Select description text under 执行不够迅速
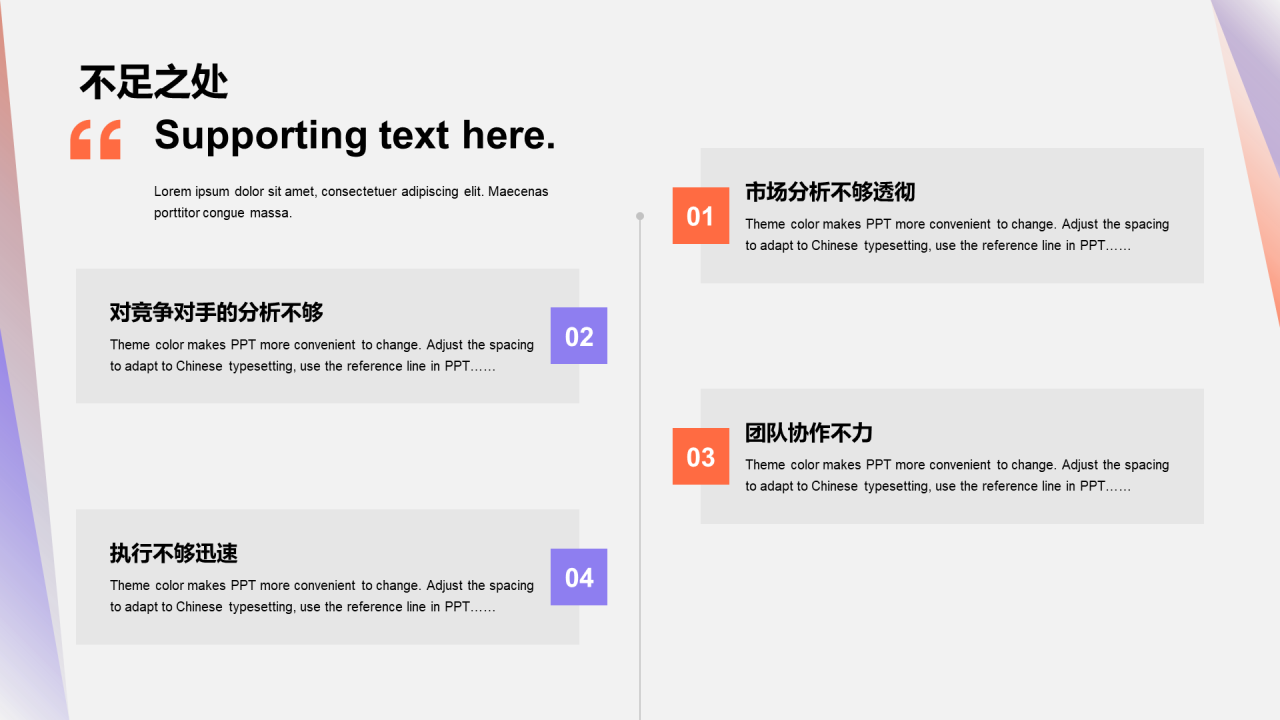 [x=321, y=596]
